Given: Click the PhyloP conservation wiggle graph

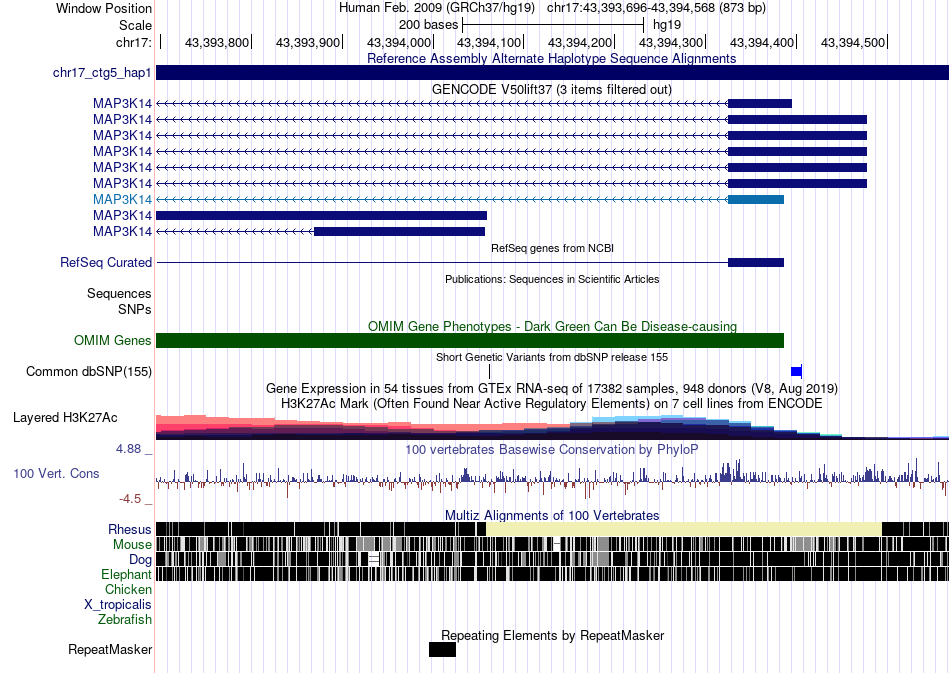Looking at the screenshot, I should coord(553,479).
